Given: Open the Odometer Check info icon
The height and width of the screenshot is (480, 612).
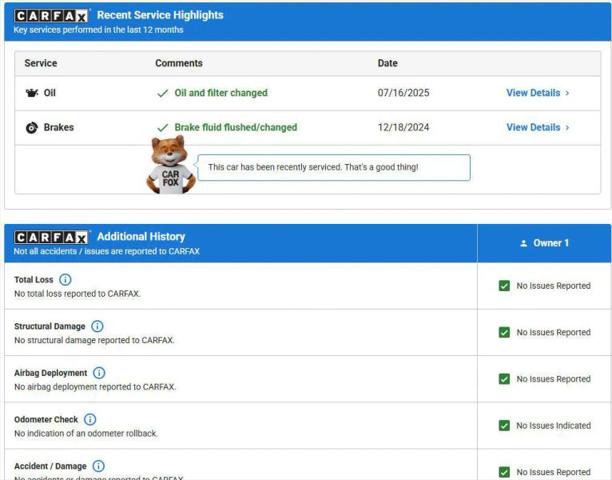Looking at the screenshot, I should pos(90,419).
